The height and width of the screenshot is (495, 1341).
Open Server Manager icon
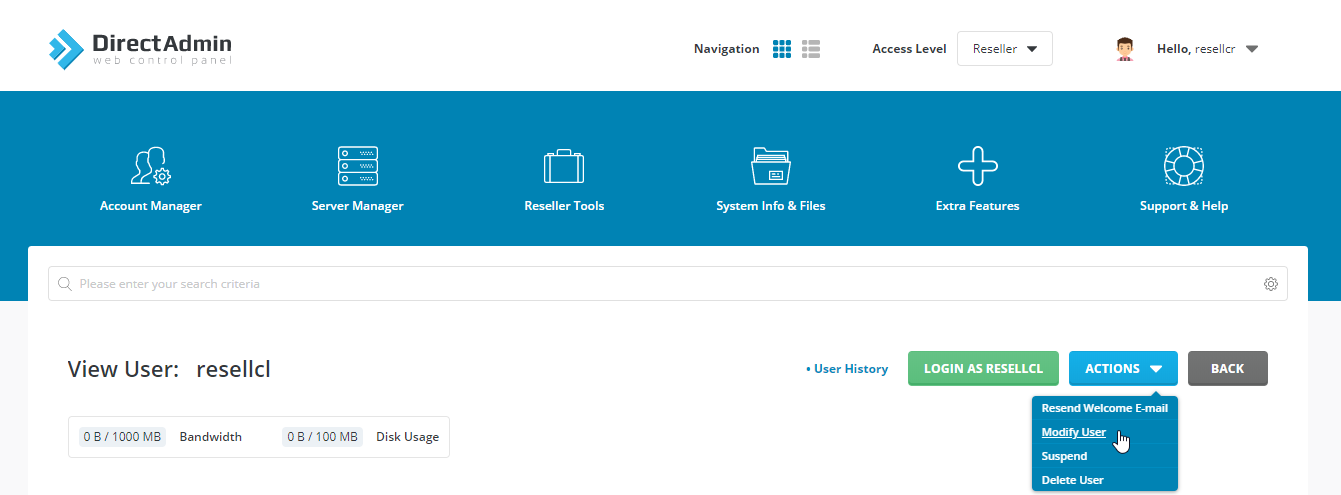coord(358,166)
